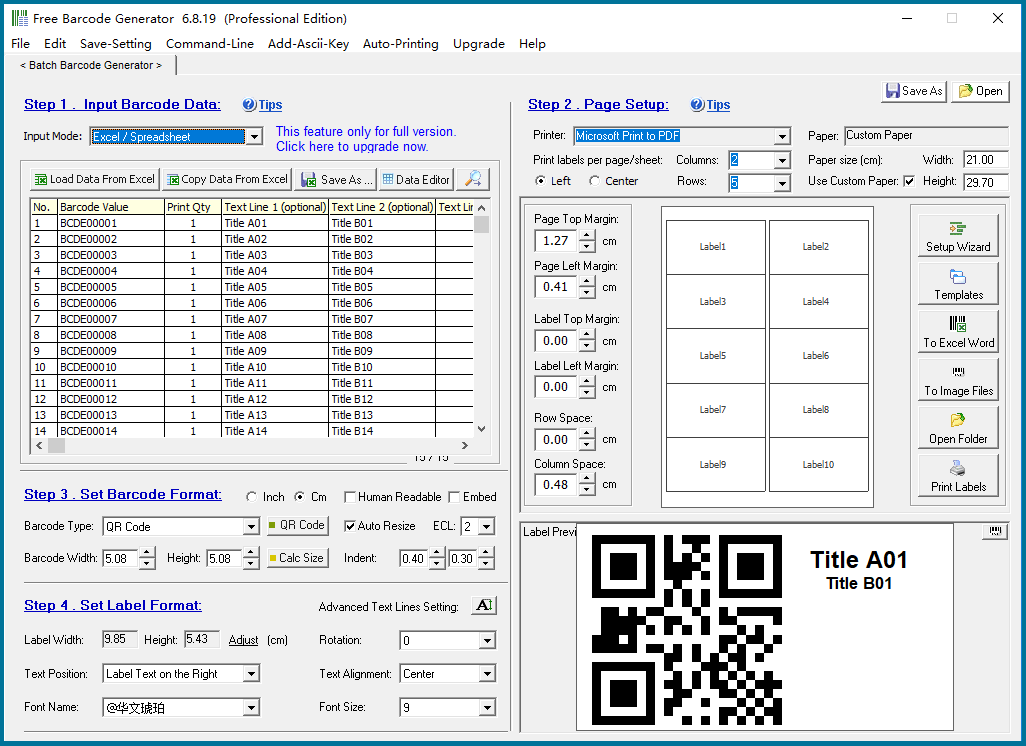Click the paper Width input field
This screenshot has width=1026, height=746.
click(985, 160)
